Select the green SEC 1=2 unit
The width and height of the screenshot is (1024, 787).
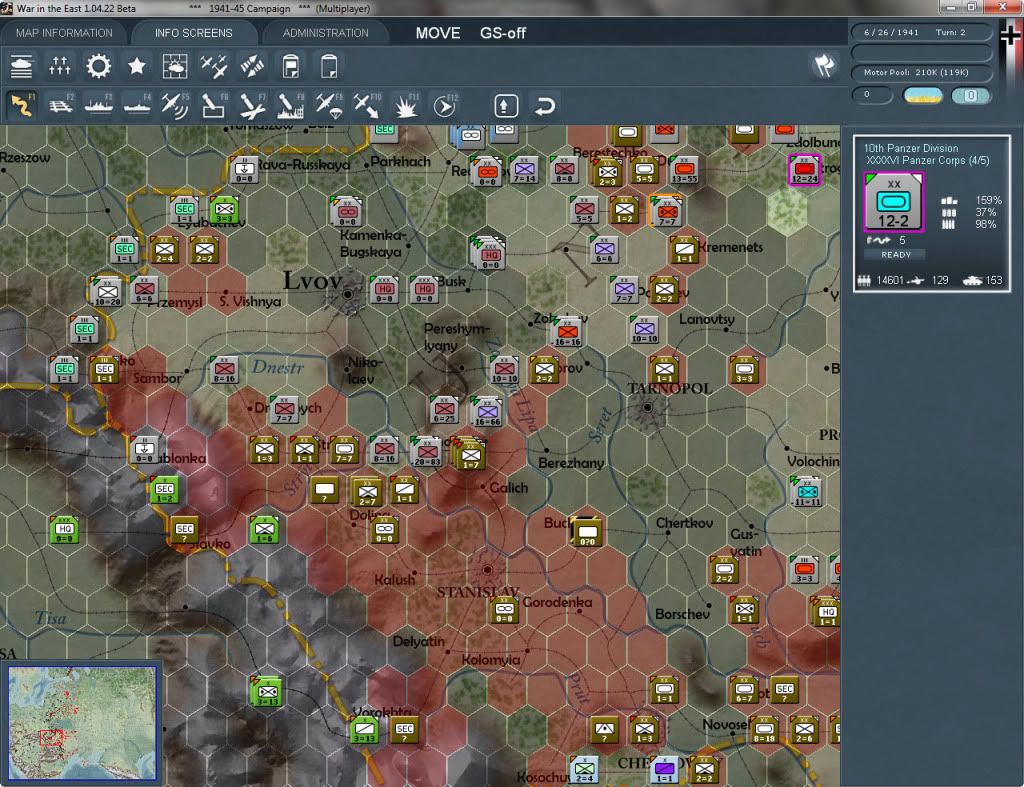click(x=164, y=490)
